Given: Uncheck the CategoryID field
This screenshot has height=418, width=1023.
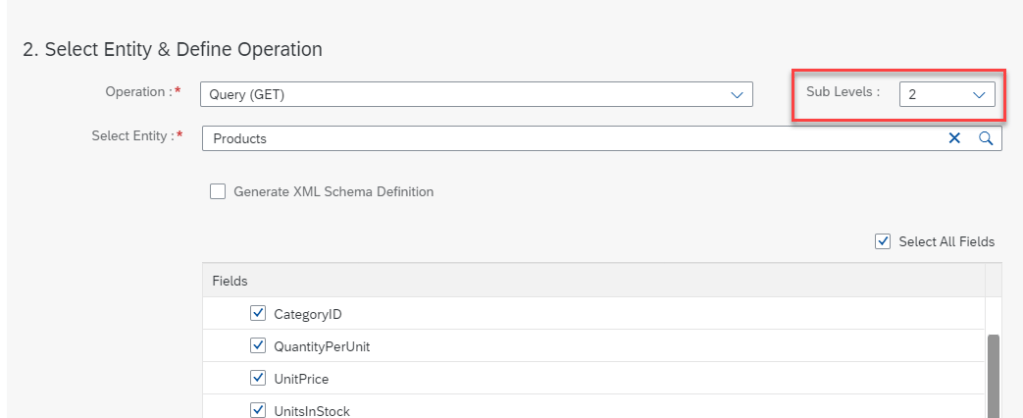Looking at the screenshot, I should (256, 315).
